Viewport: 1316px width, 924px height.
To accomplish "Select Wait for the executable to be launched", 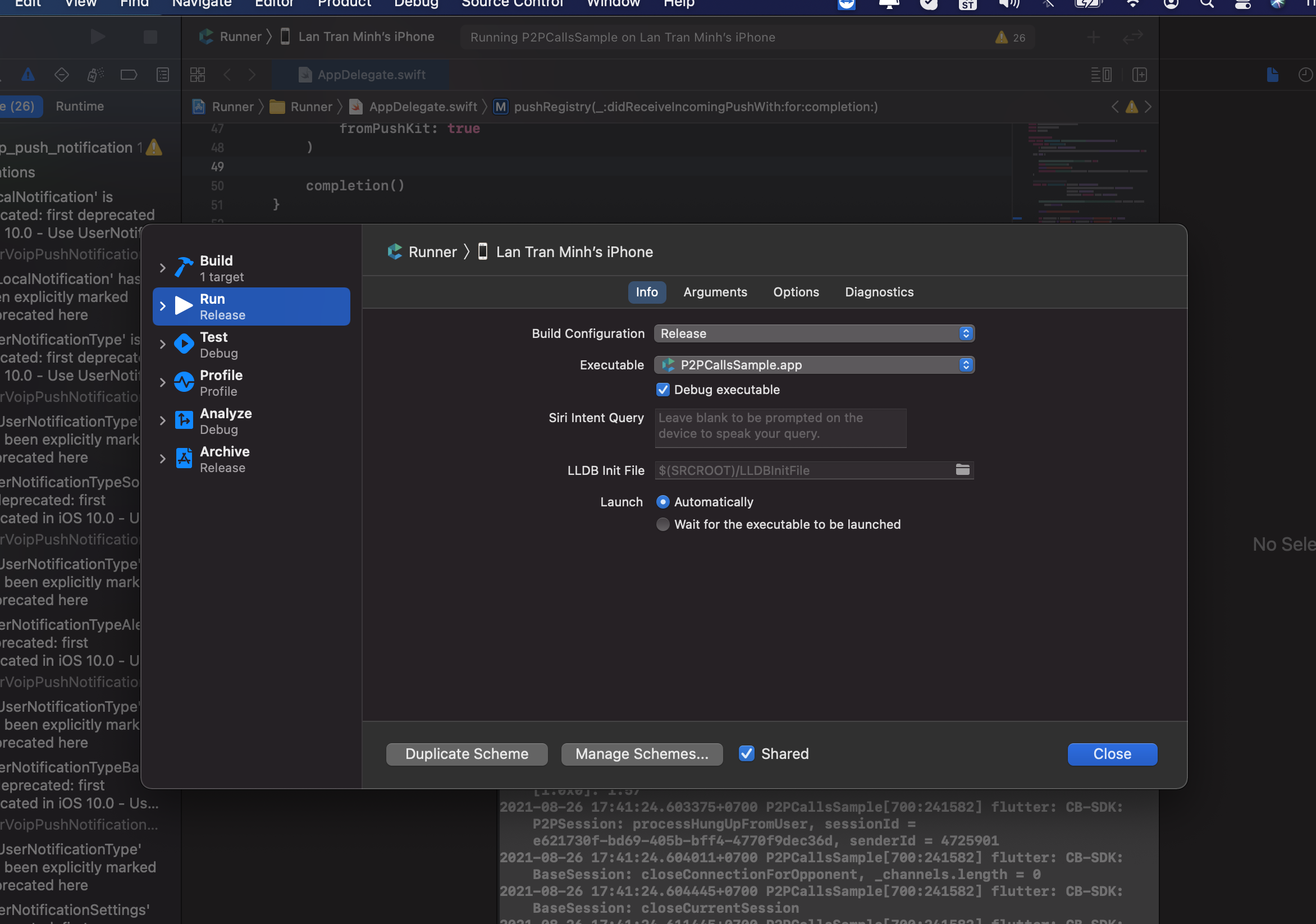I will point(662,524).
